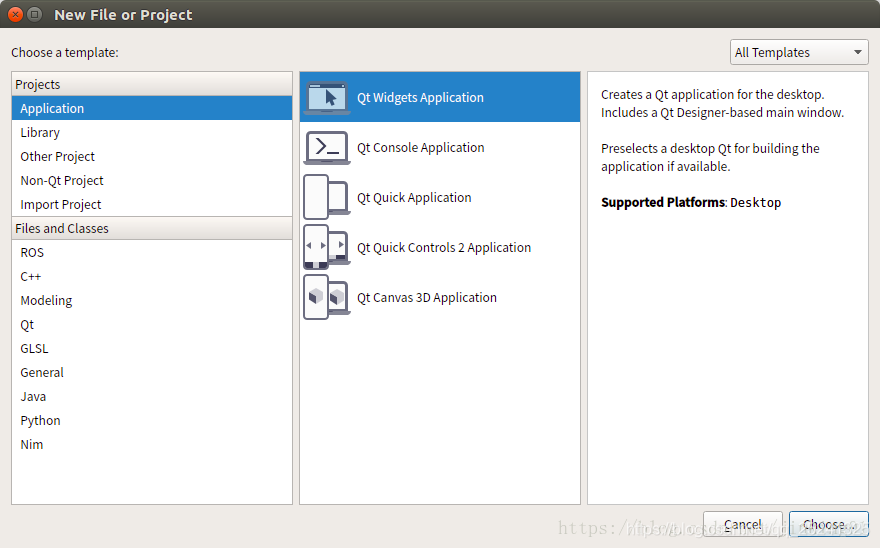Click the Qt Quick Controls 2 Application label
The image size is (880, 548).
(x=444, y=248)
